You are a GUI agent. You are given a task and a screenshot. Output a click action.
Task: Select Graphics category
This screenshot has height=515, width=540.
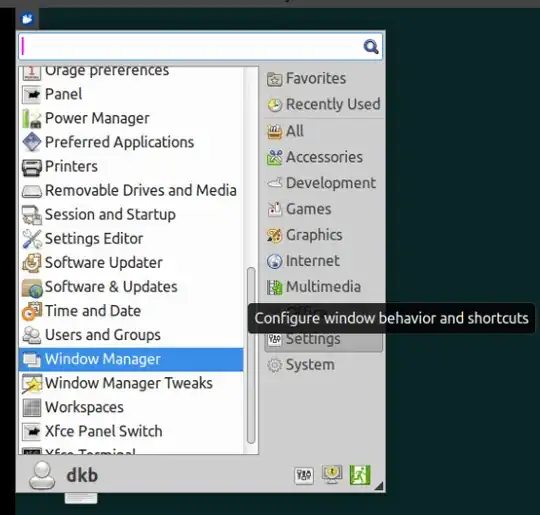[324, 235]
